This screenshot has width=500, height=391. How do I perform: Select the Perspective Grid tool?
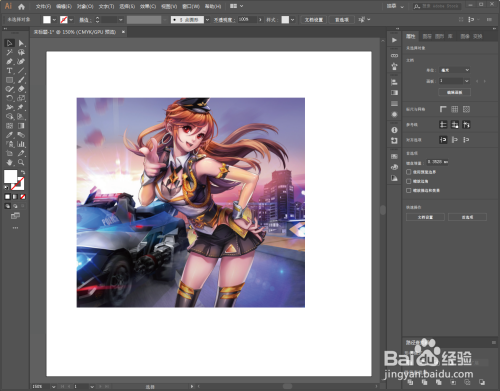(21, 117)
